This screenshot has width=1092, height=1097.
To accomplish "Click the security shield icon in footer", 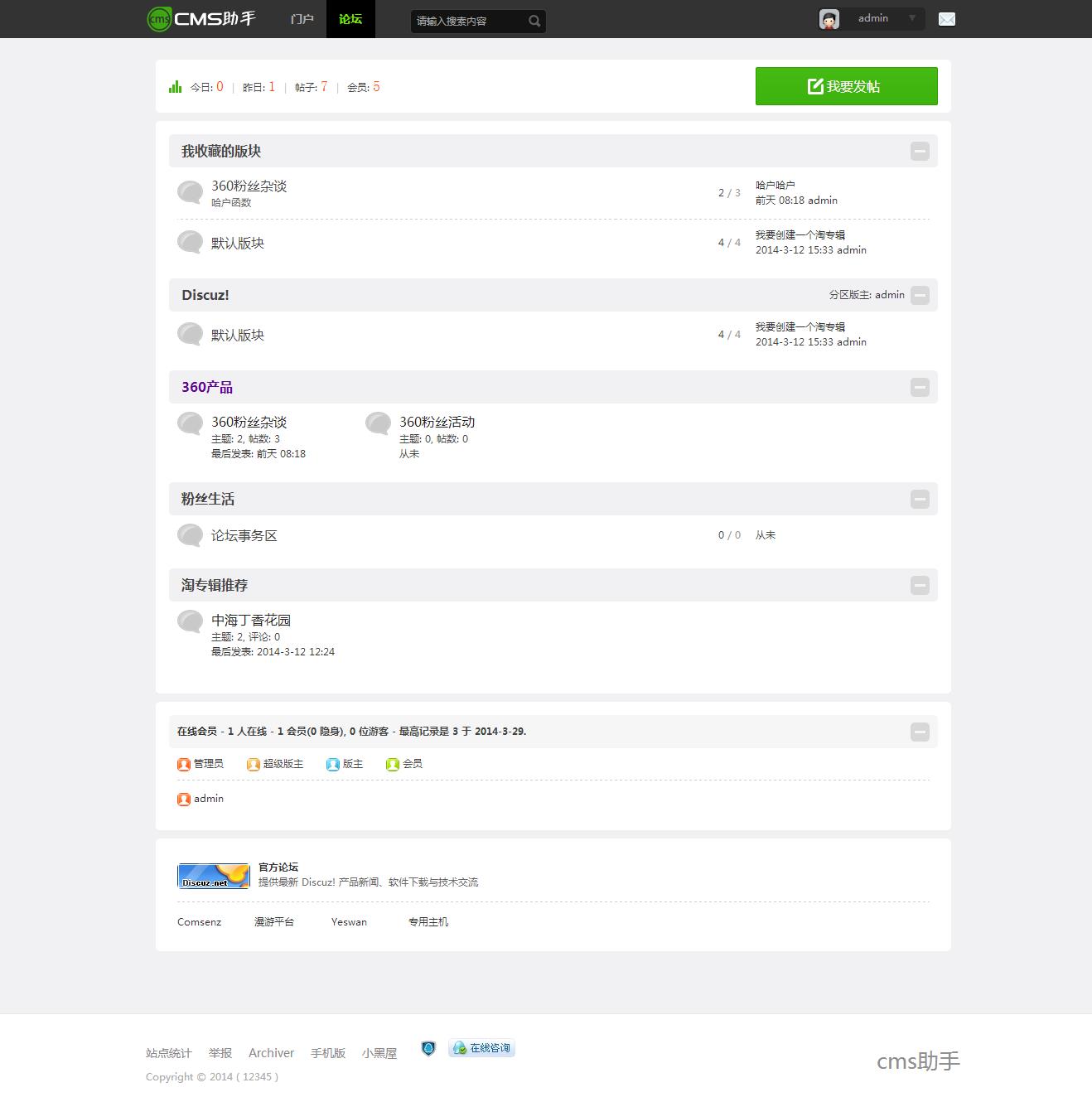I will pyautogui.click(x=428, y=1049).
